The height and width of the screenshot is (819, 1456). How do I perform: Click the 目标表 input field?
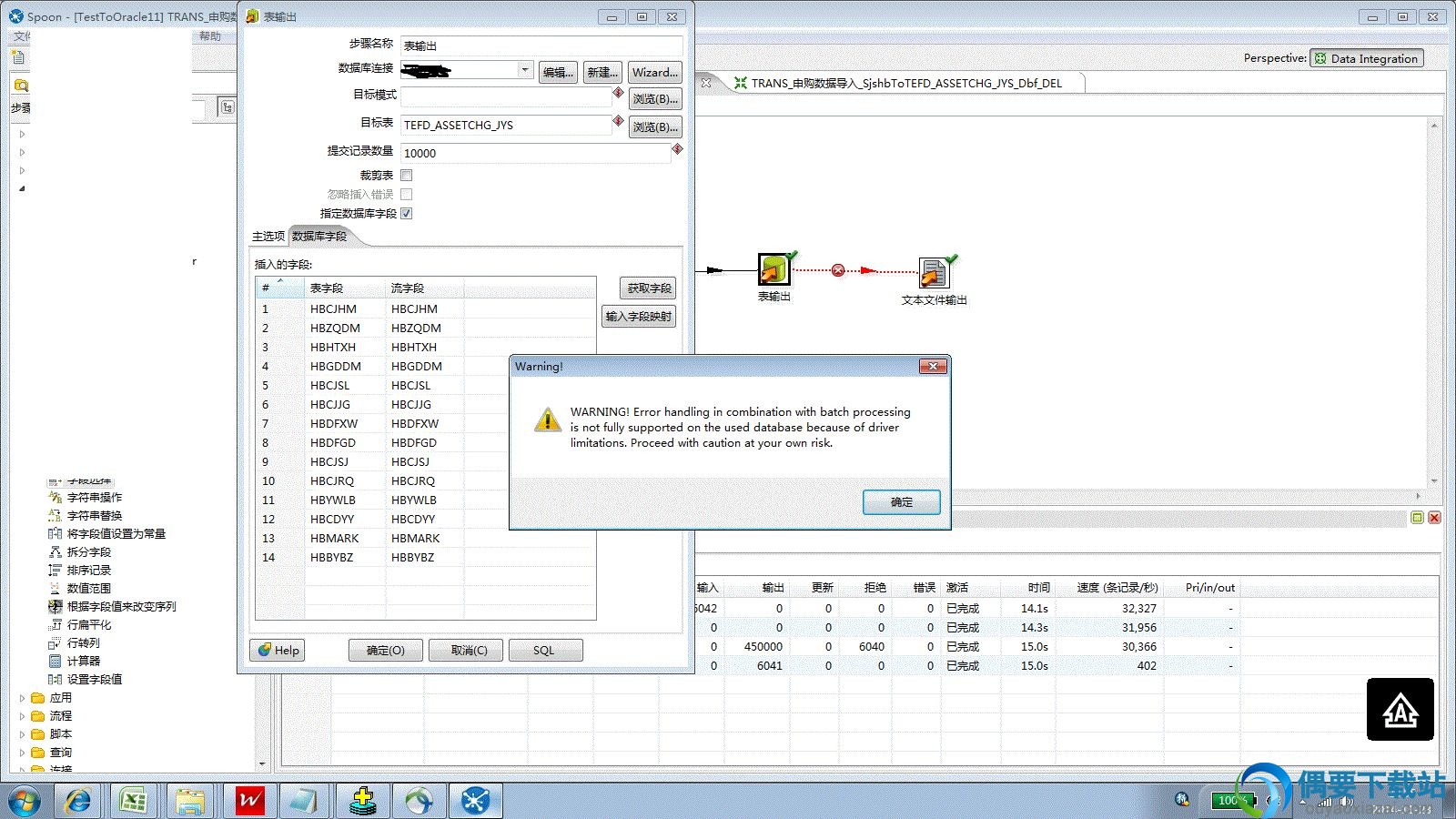coord(506,125)
